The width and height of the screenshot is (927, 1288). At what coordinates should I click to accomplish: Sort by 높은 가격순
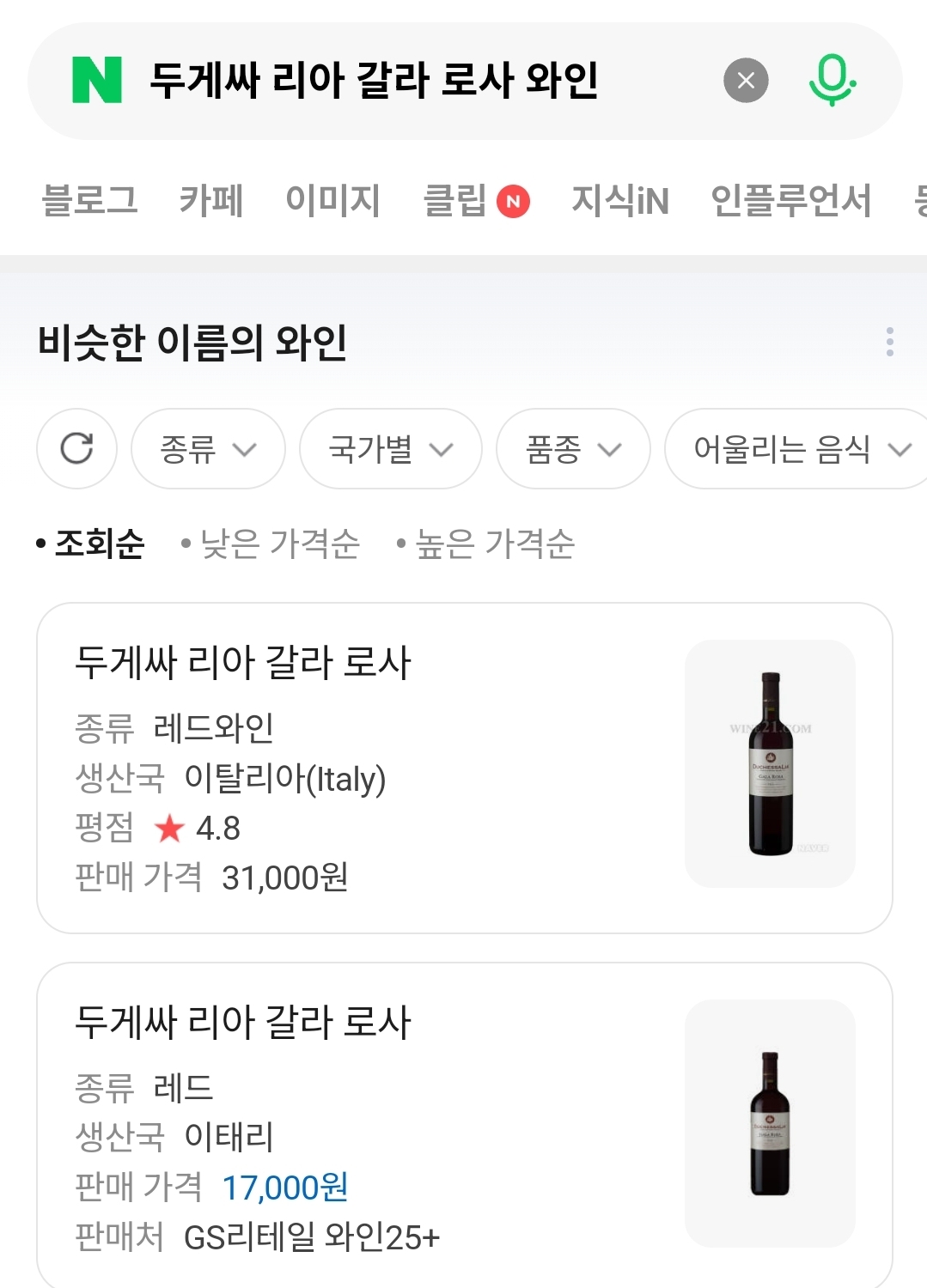494,544
